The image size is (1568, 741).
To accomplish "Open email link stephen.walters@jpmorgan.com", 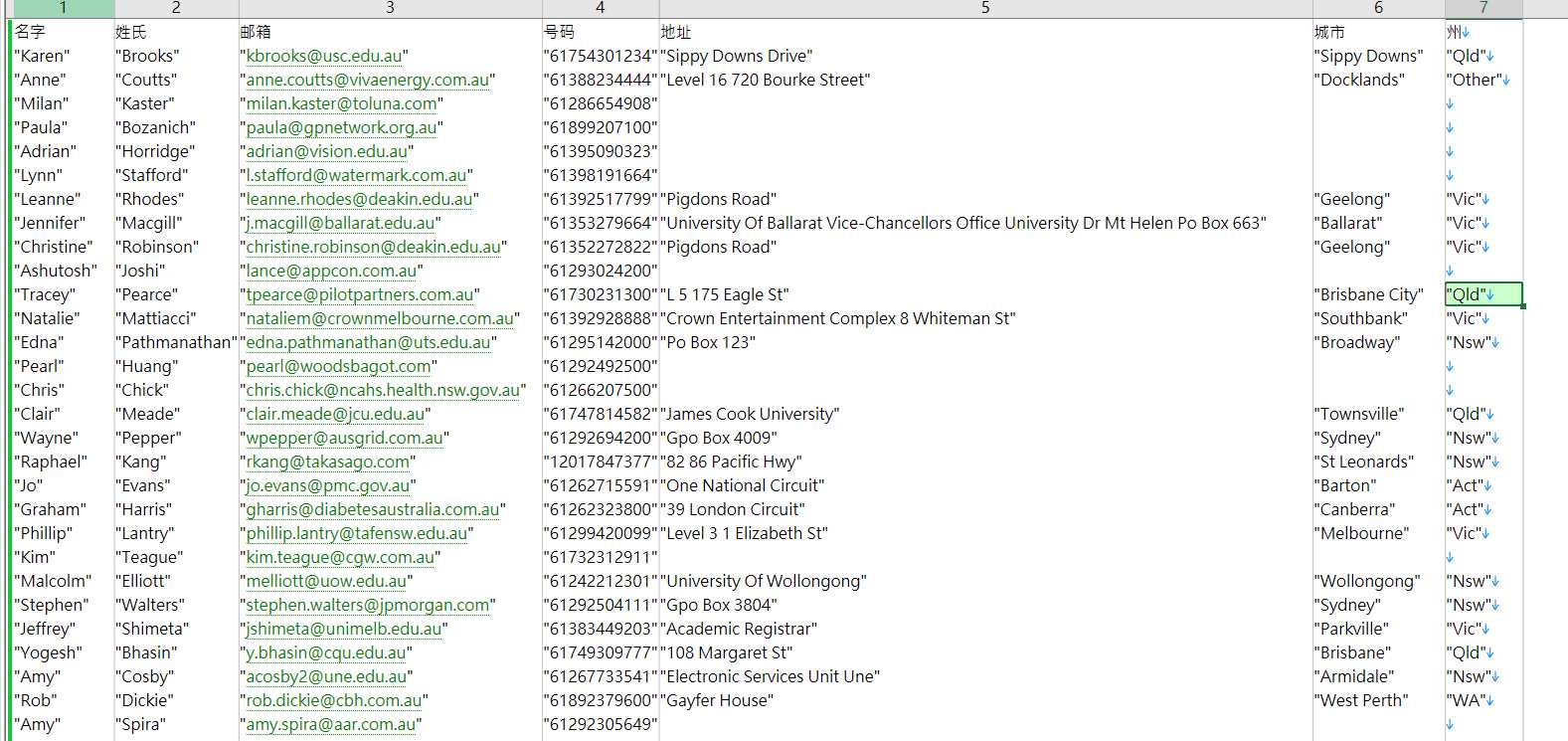I will coord(368,605).
